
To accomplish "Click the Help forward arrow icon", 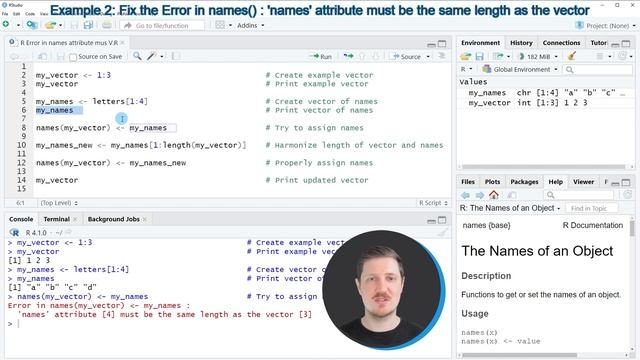I will coord(480,195).
